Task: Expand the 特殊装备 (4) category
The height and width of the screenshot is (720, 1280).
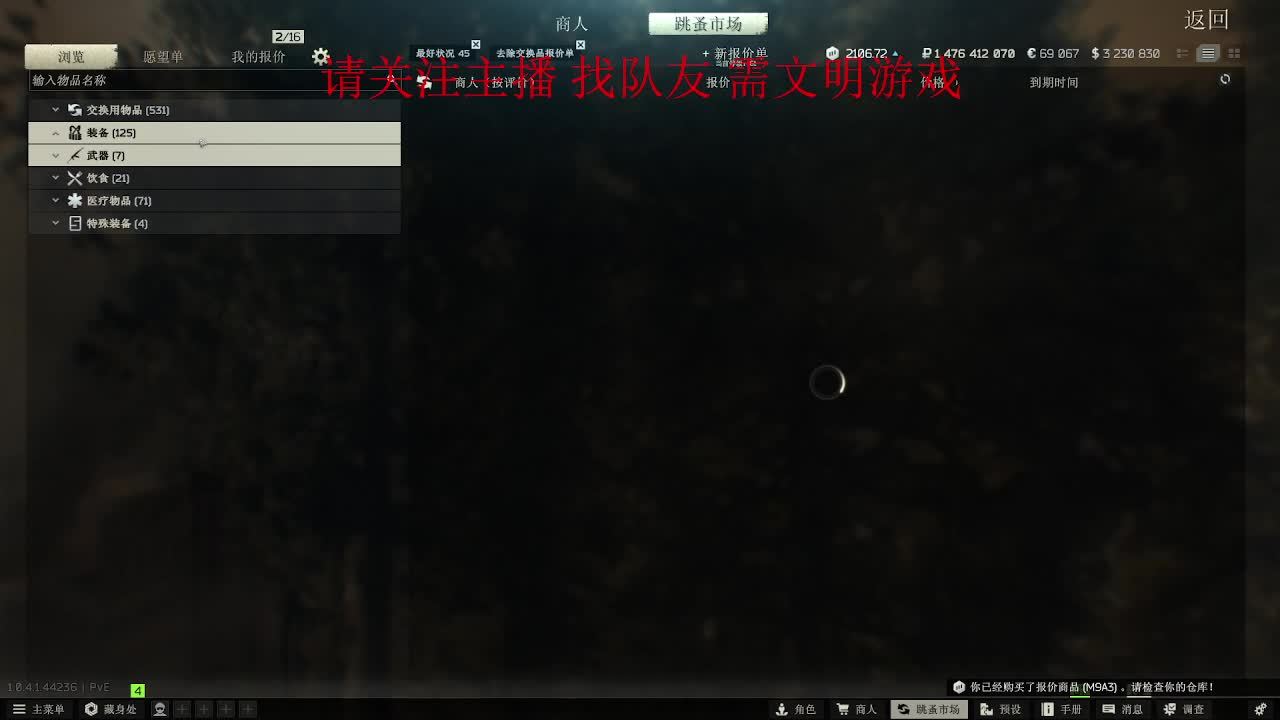Action: pos(56,223)
